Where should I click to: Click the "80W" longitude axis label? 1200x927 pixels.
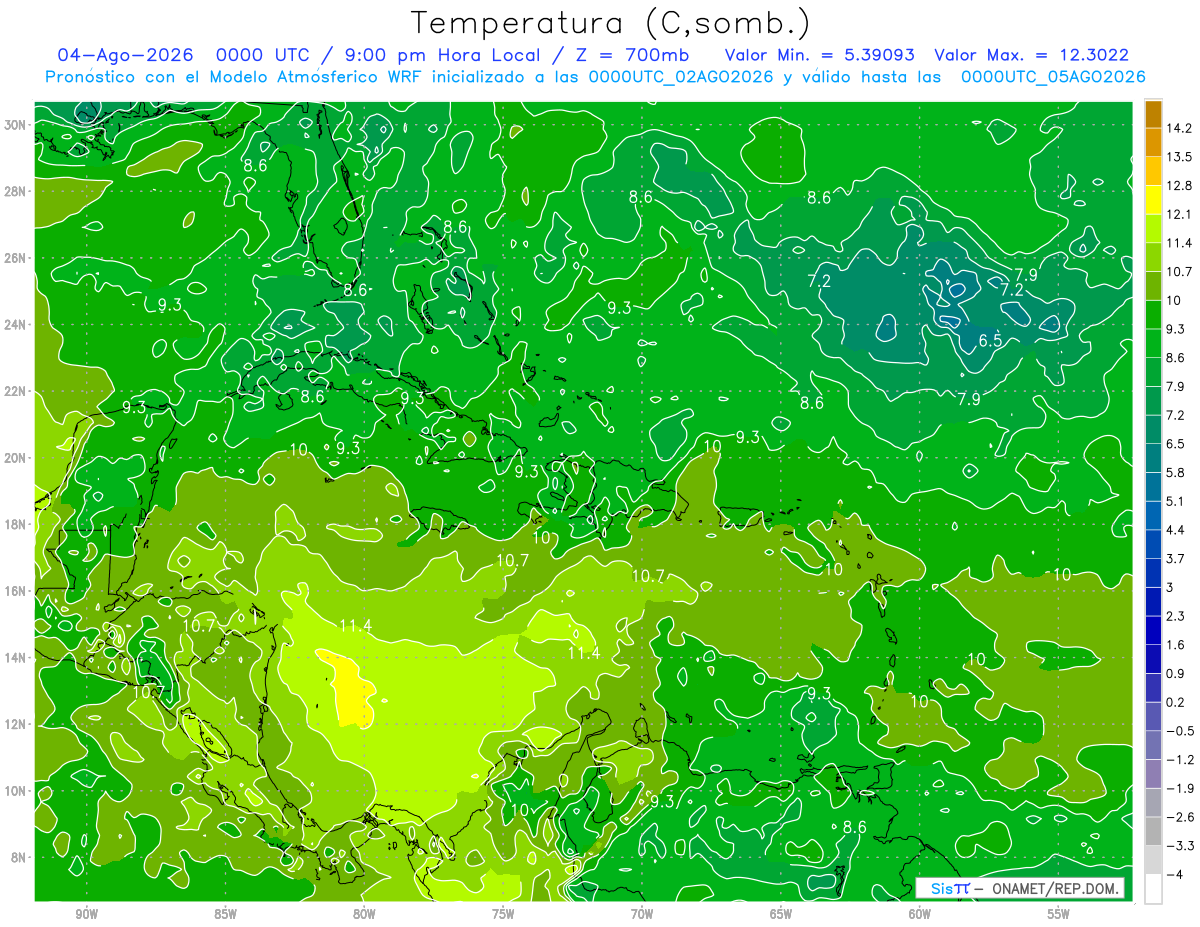tap(364, 914)
